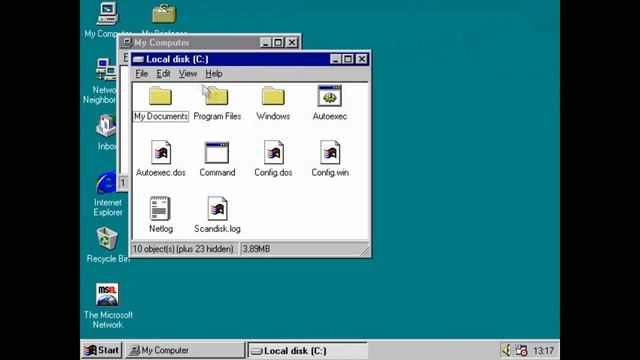Click The Microsoft Network desktop icon
Viewport: 640px width, 360px height.
point(107,295)
